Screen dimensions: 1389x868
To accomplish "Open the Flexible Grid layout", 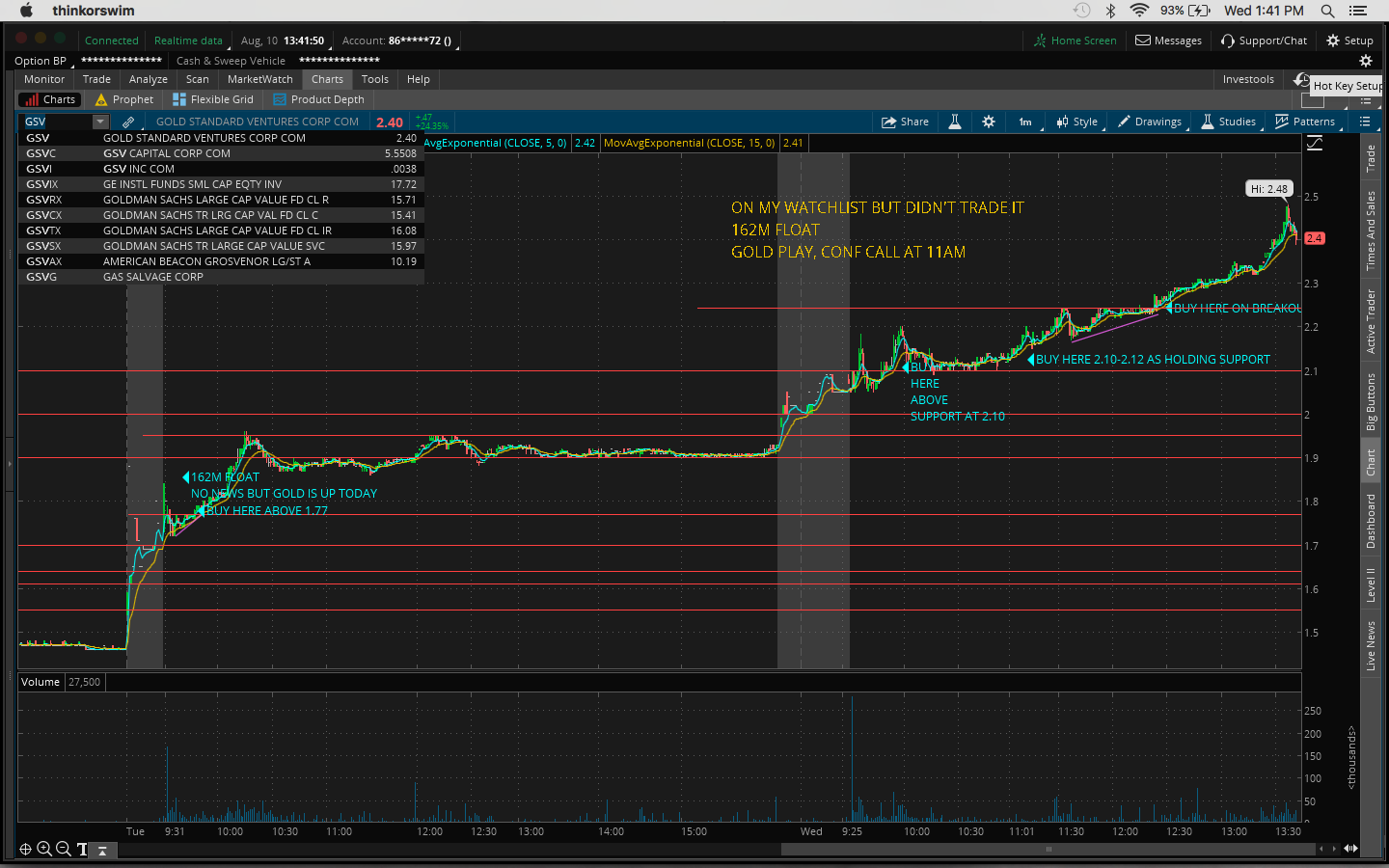I will tap(213, 99).
